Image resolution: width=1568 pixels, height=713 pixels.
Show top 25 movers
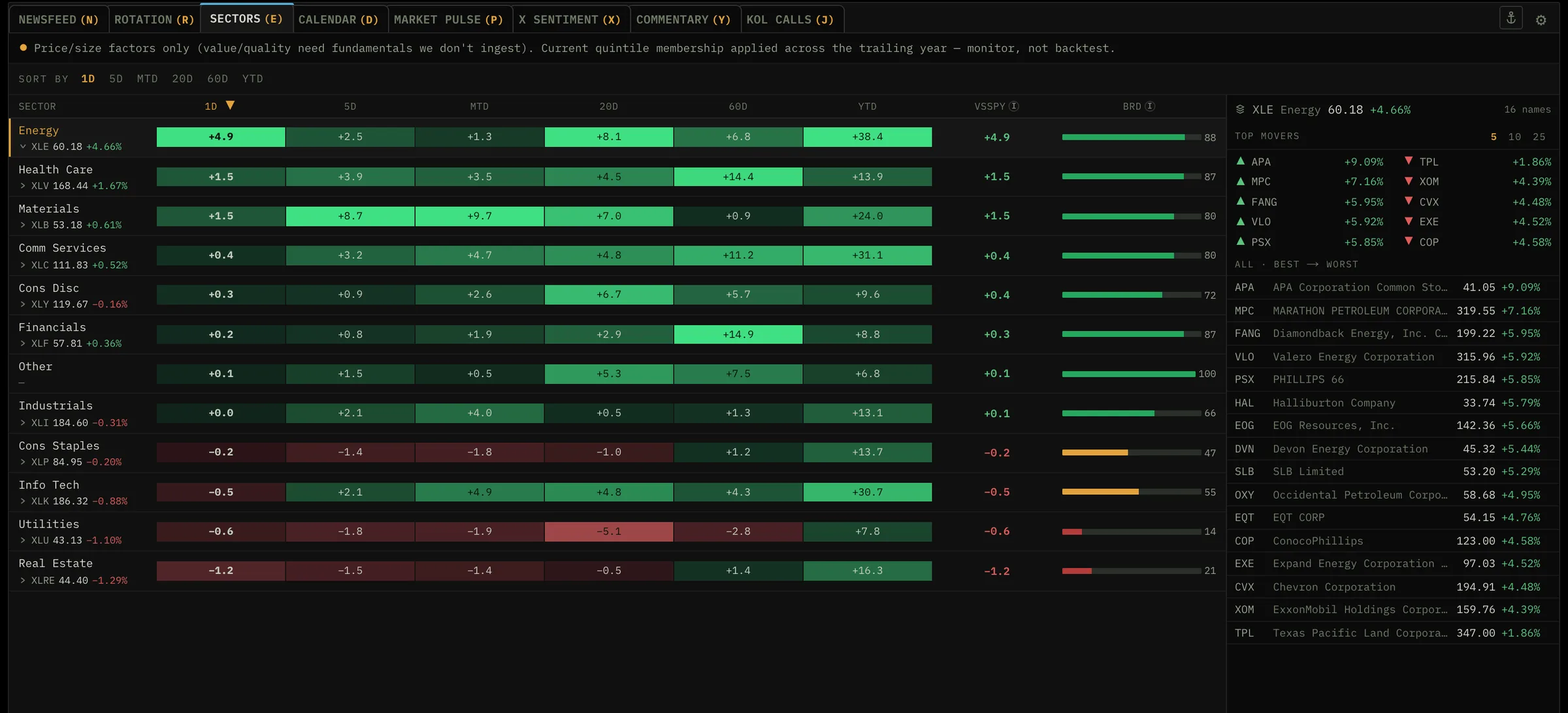[1539, 136]
